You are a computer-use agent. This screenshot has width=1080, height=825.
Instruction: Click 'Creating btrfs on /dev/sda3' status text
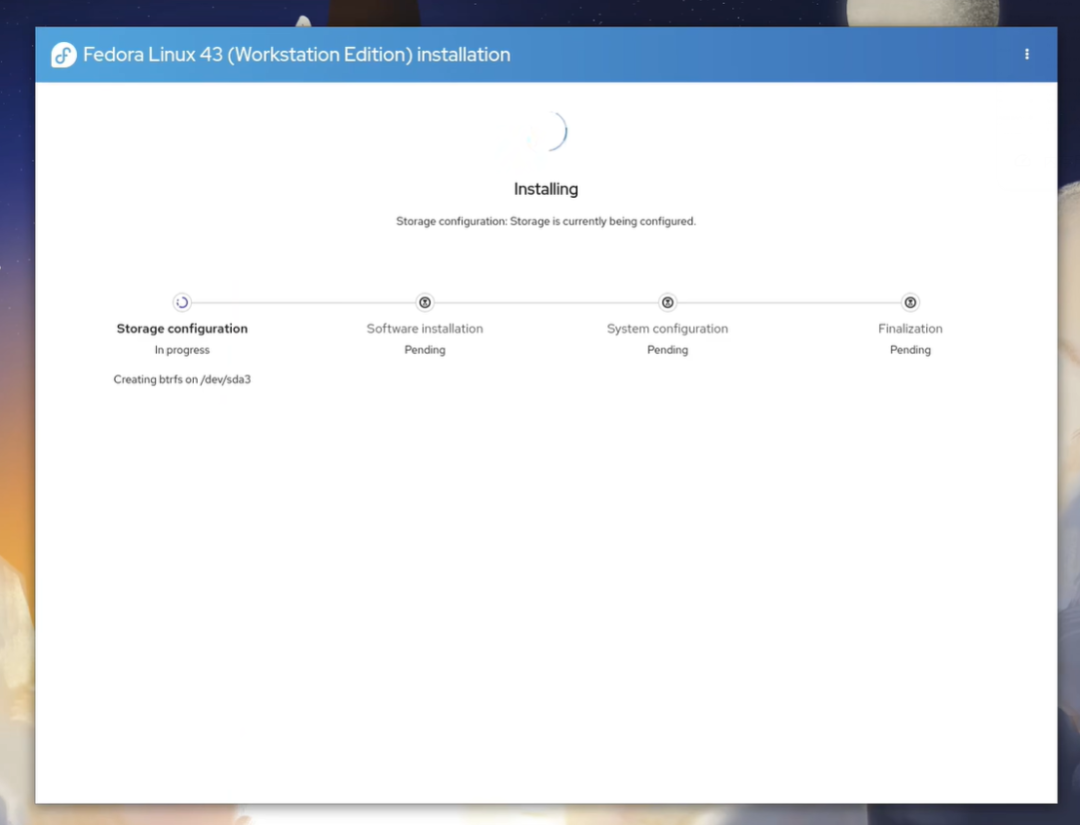point(182,379)
